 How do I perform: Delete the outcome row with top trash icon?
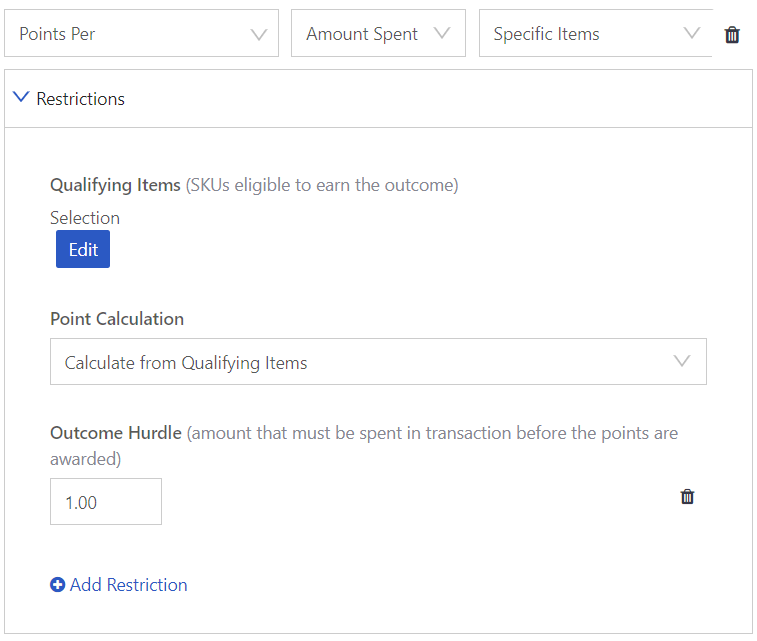tap(732, 35)
